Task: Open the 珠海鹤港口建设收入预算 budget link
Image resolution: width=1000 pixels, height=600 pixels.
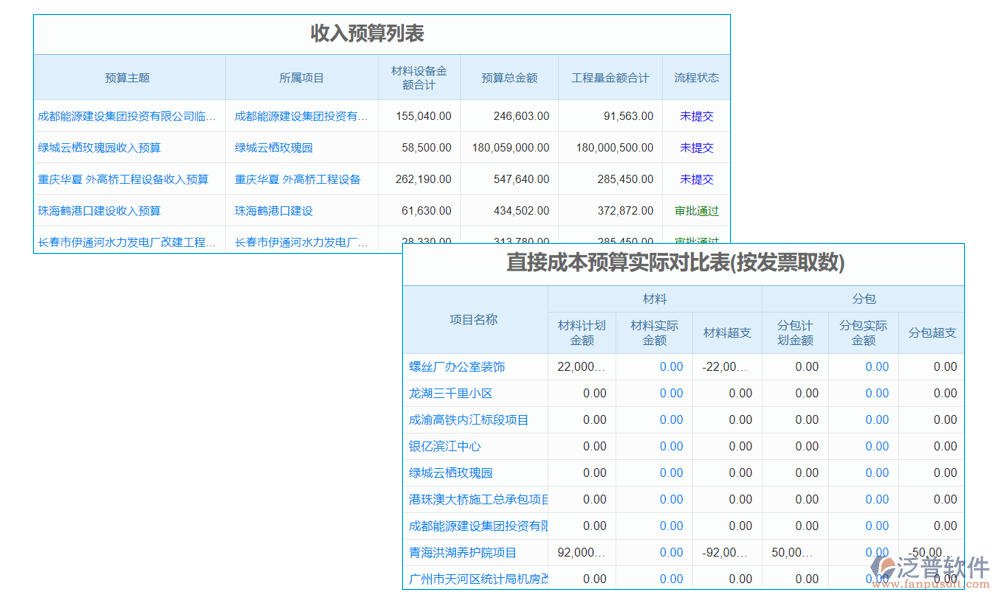Action: click(x=102, y=211)
